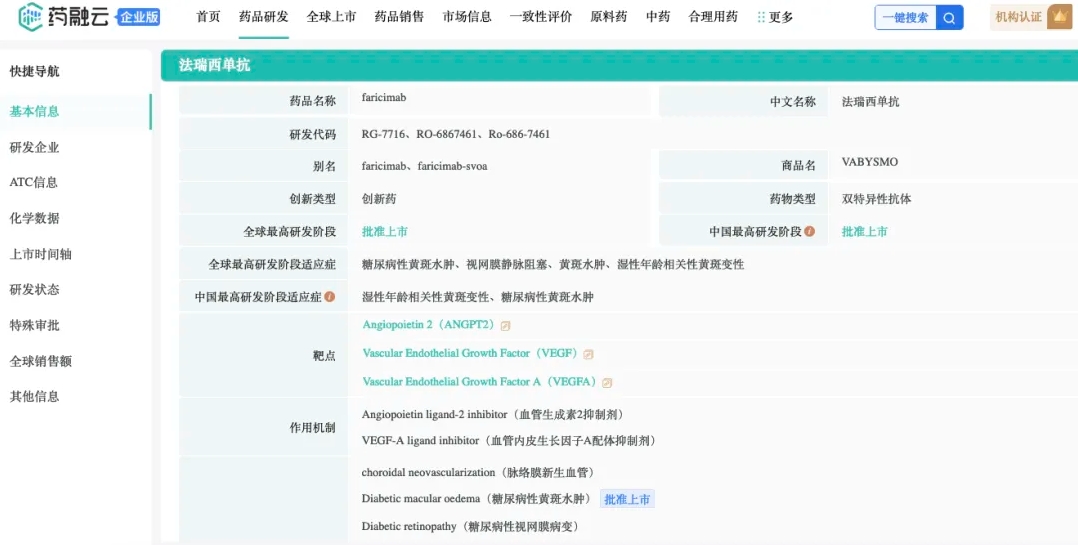Click 批准上市 under 全球最高研发阶段
The image size is (1078, 545).
(385, 232)
